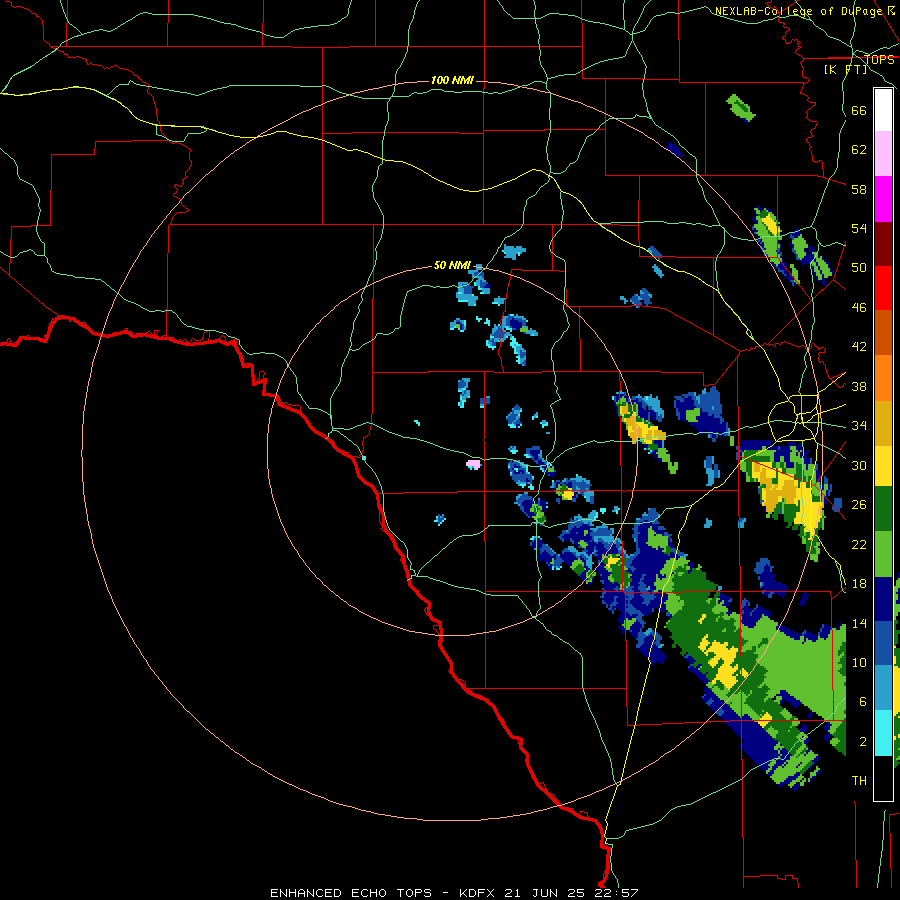
Task: Click the "NEXLAB-College of DuPage" credit text
Action: (799, 11)
